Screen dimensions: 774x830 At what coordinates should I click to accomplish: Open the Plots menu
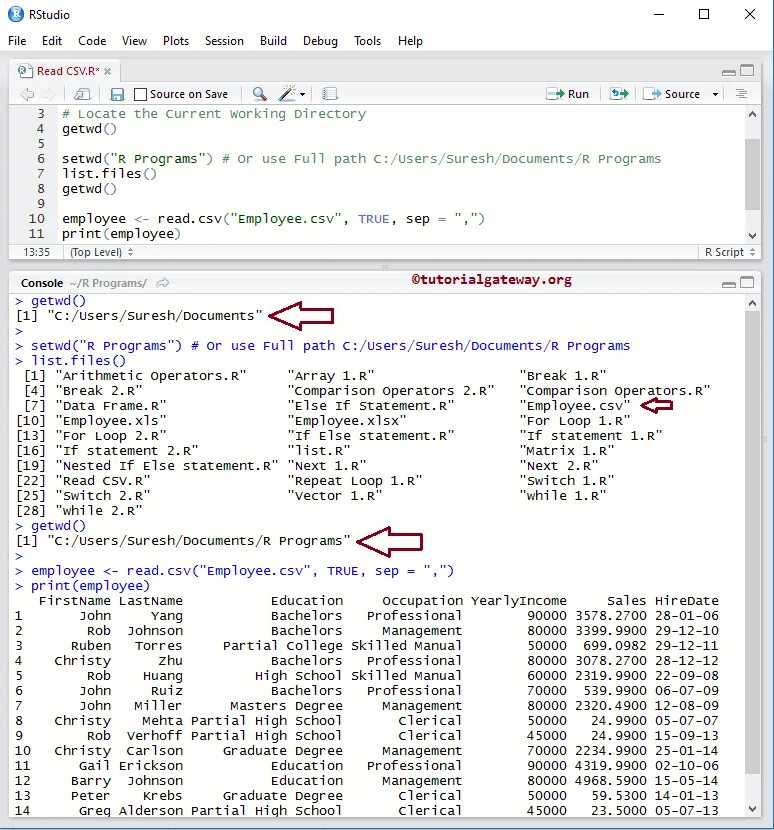pos(176,41)
